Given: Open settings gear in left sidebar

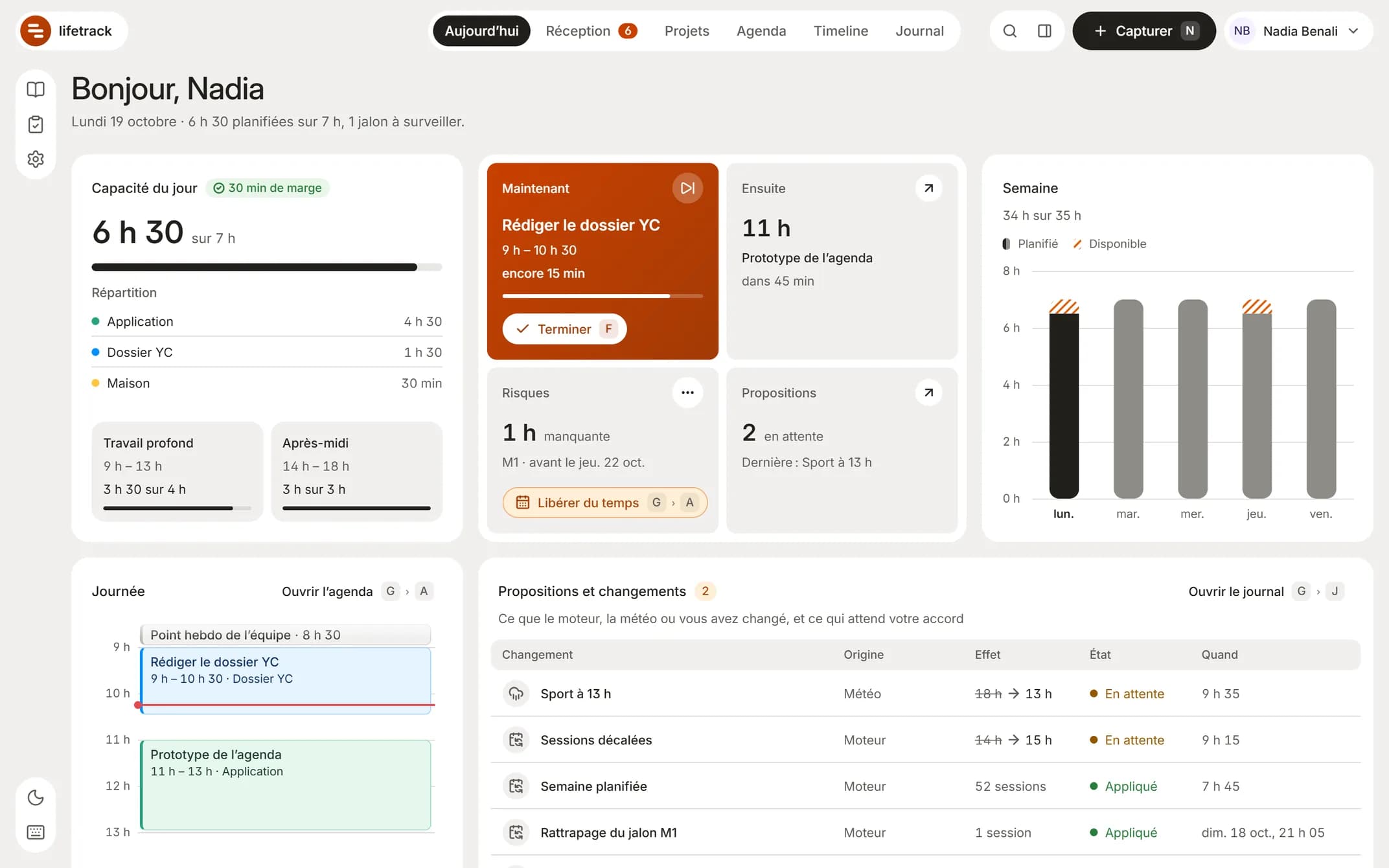Looking at the screenshot, I should pos(36,159).
